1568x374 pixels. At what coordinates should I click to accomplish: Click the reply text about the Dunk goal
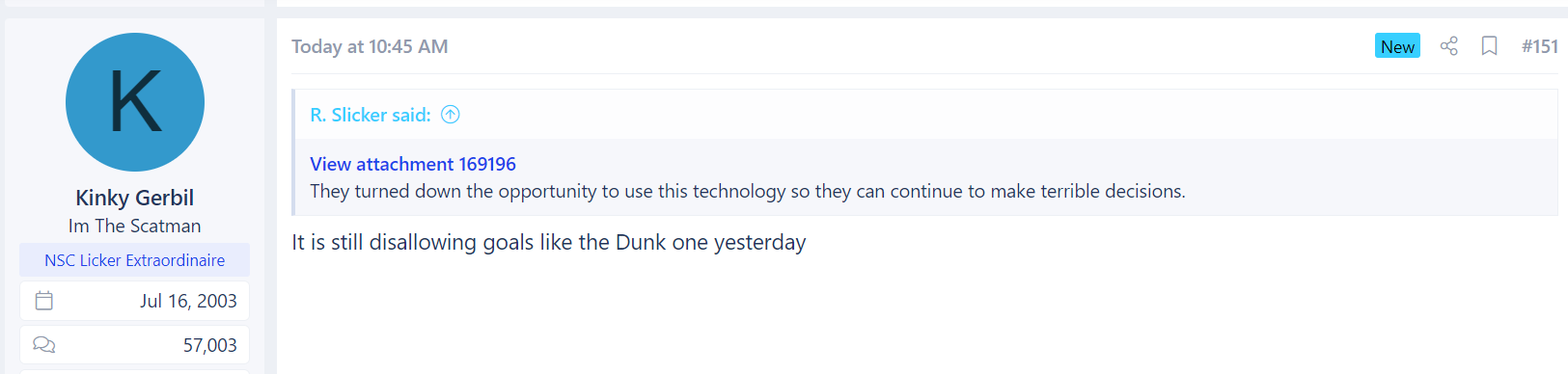click(x=549, y=242)
